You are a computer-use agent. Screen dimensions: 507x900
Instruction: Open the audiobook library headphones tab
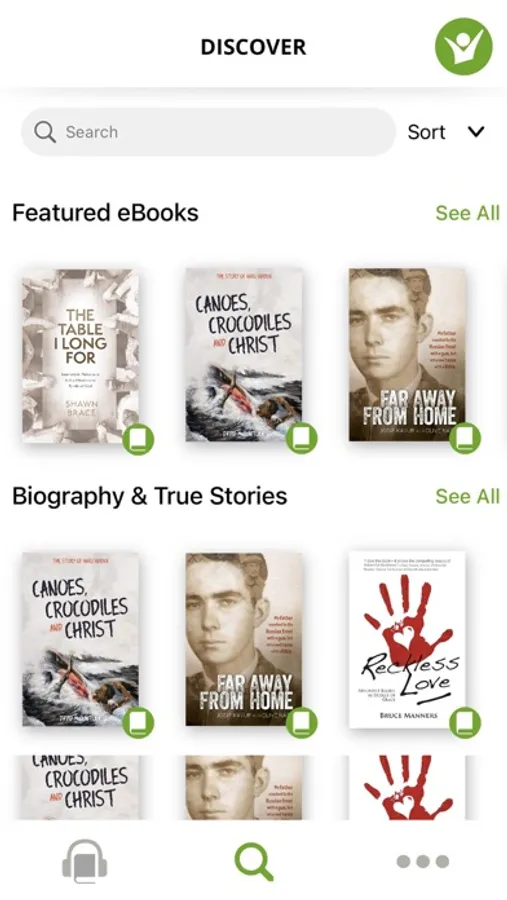(x=84, y=861)
